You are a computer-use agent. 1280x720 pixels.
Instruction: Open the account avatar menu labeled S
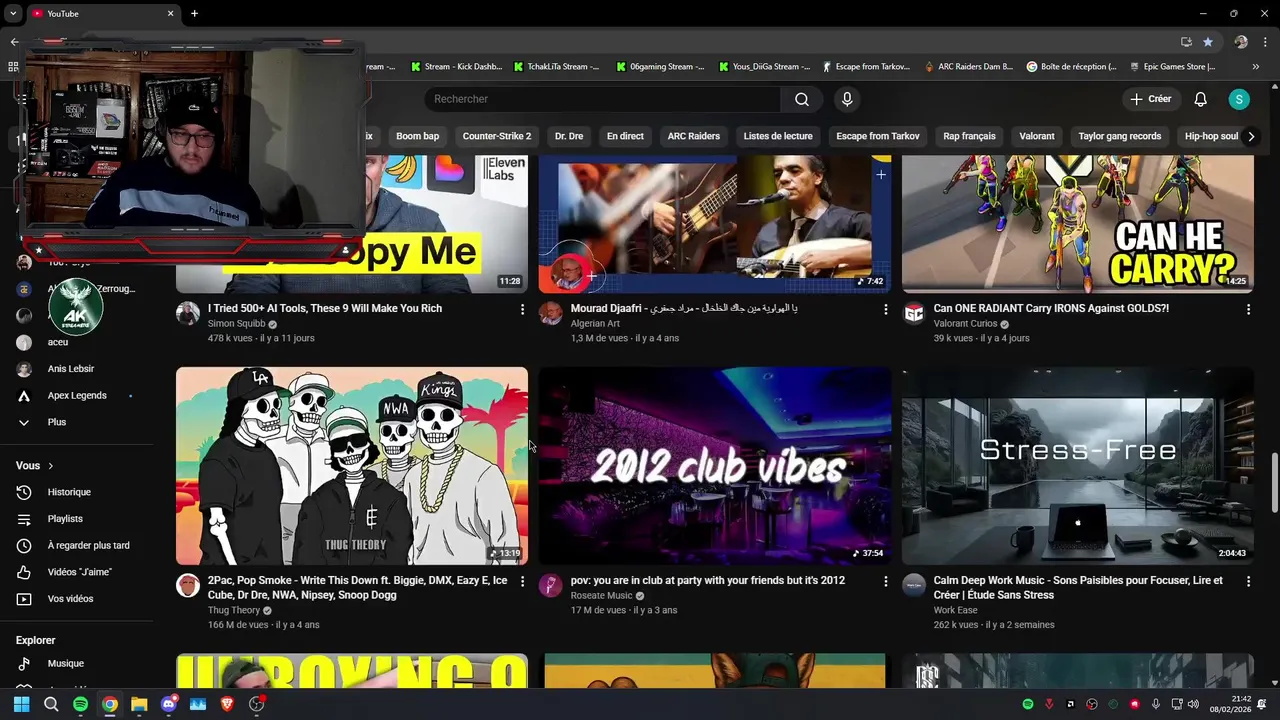tap(1239, 99)
